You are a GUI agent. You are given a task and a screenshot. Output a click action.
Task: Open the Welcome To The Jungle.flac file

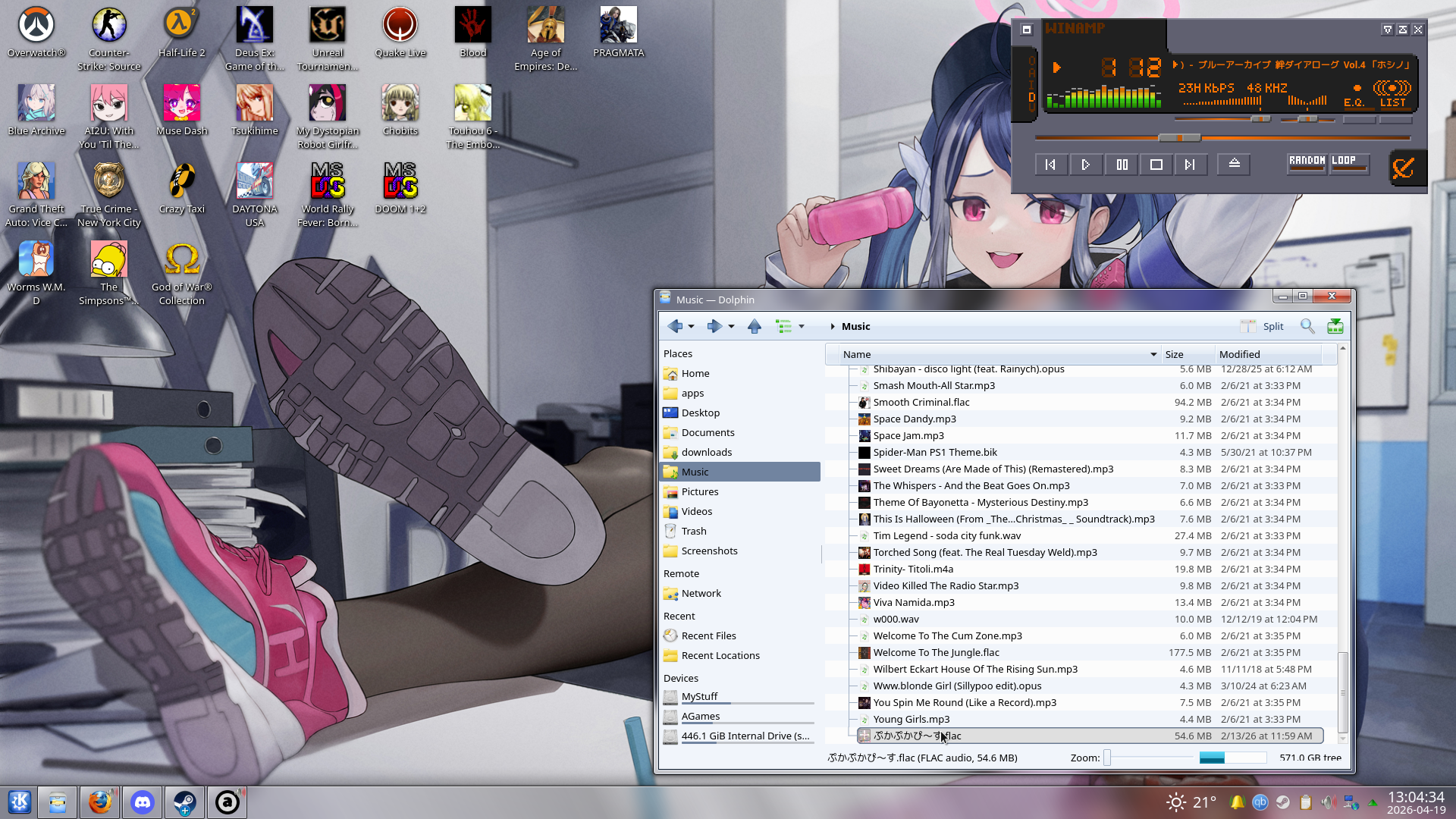pos(936,652)
